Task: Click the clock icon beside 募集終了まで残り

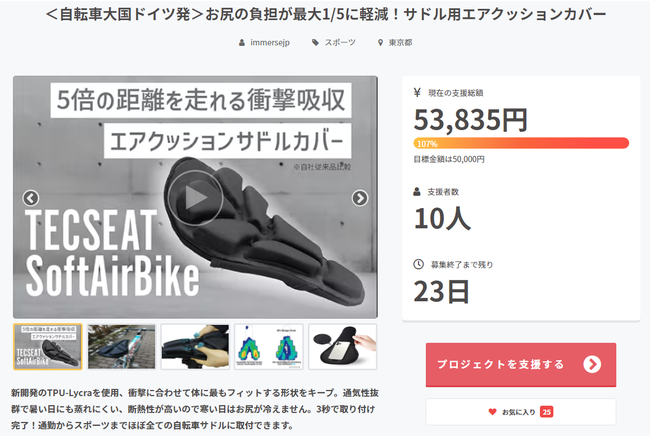Action: point(418,264)
